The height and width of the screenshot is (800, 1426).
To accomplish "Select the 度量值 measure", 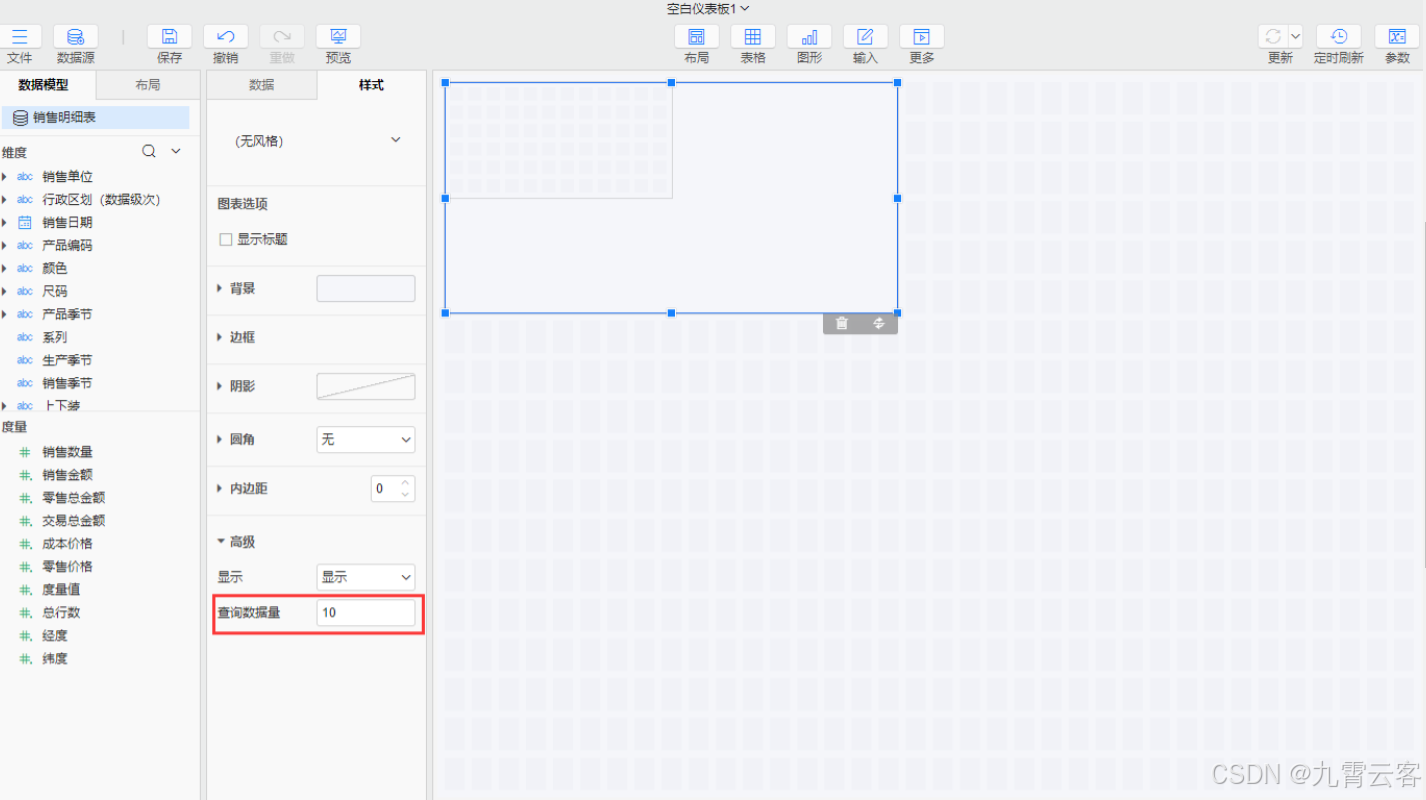I will pyautogui.click(x=61, y=590).
